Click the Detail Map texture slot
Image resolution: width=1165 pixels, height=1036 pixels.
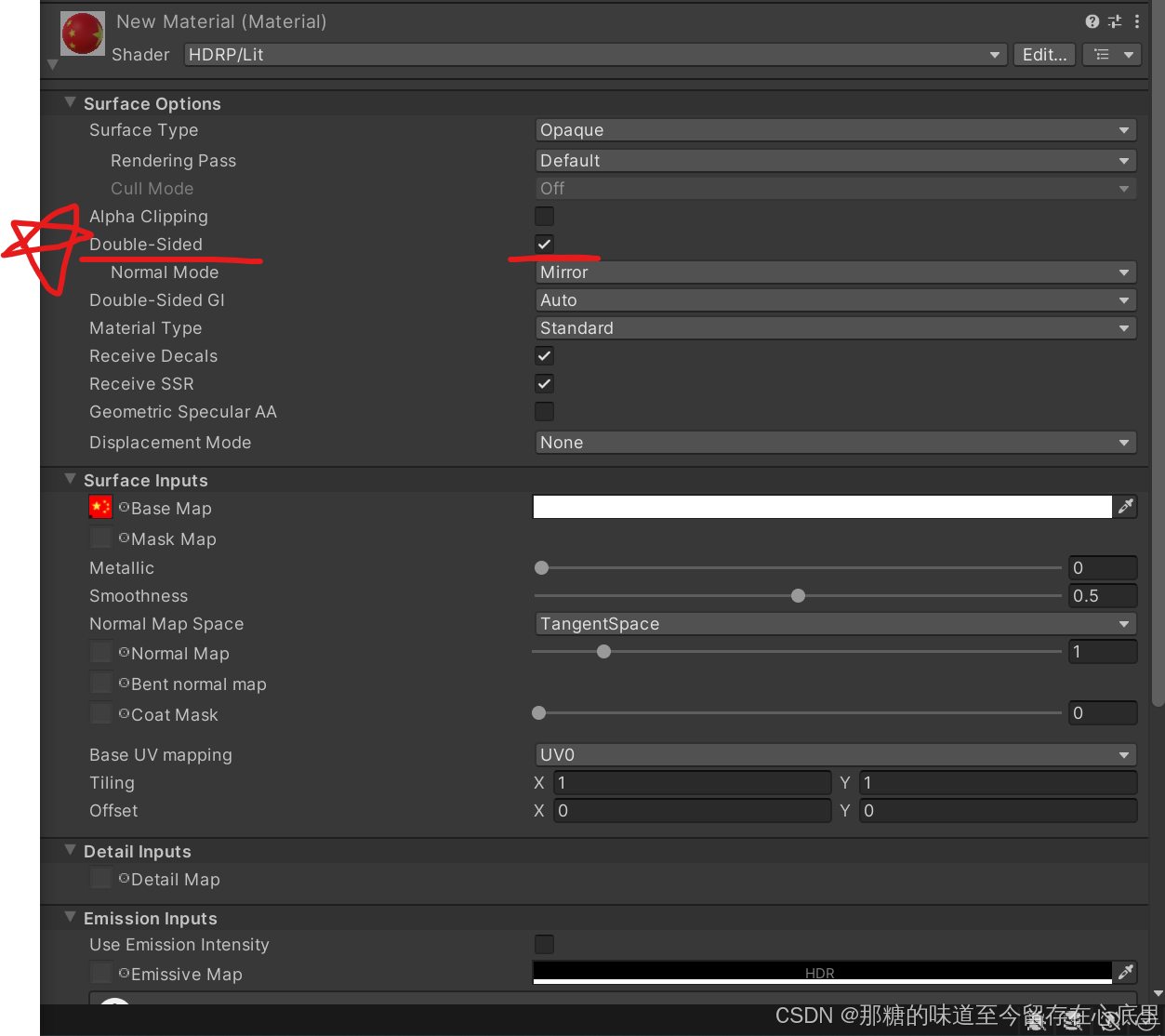click(x=100, y=877)
